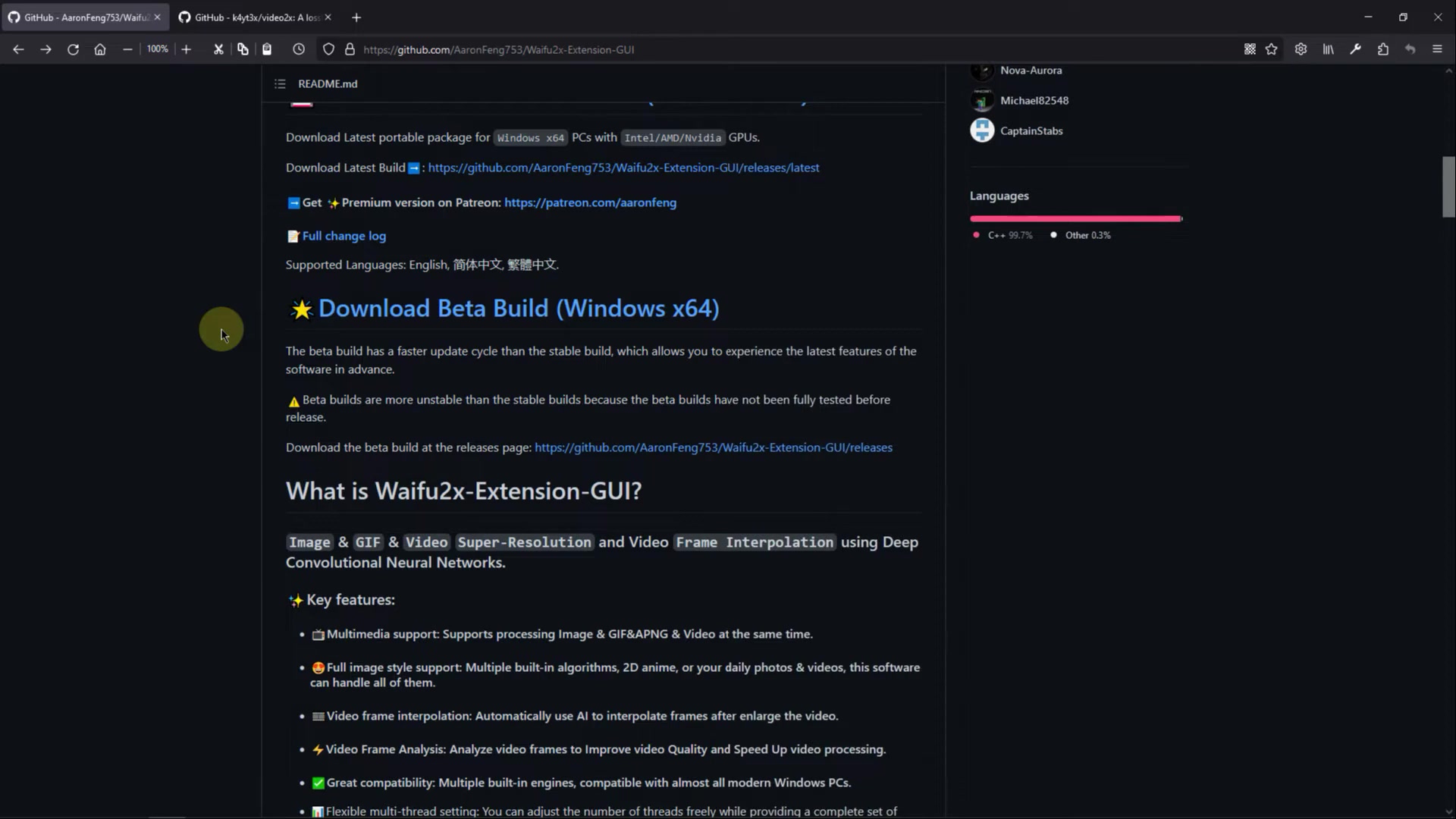
Task: Click the QR code icon in address bar
Action: coord(1250,49)
